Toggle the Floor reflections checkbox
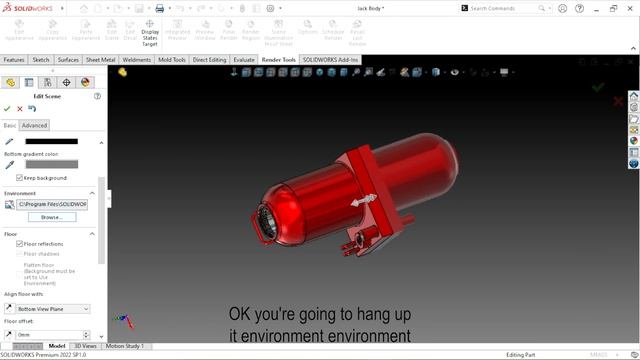Screen dimensions: 640x360 19,244
